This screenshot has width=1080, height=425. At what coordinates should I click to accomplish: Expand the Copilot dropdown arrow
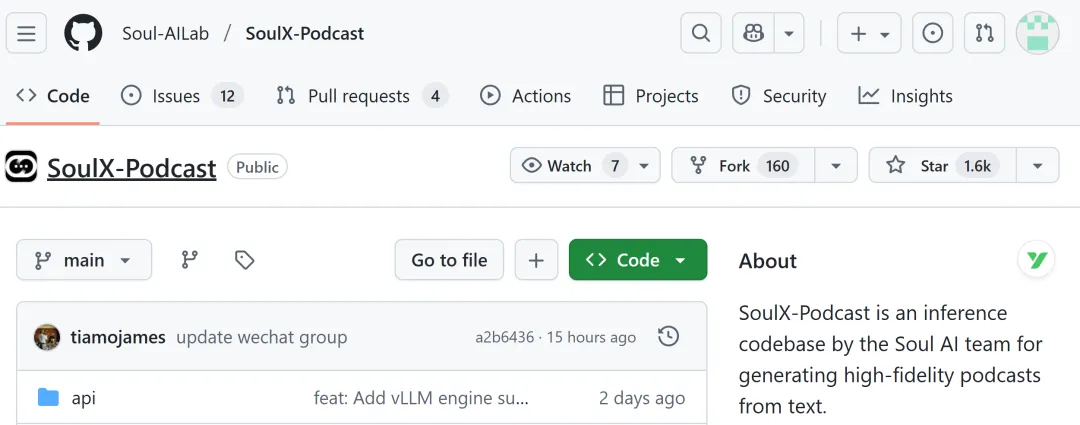[789, 33]
